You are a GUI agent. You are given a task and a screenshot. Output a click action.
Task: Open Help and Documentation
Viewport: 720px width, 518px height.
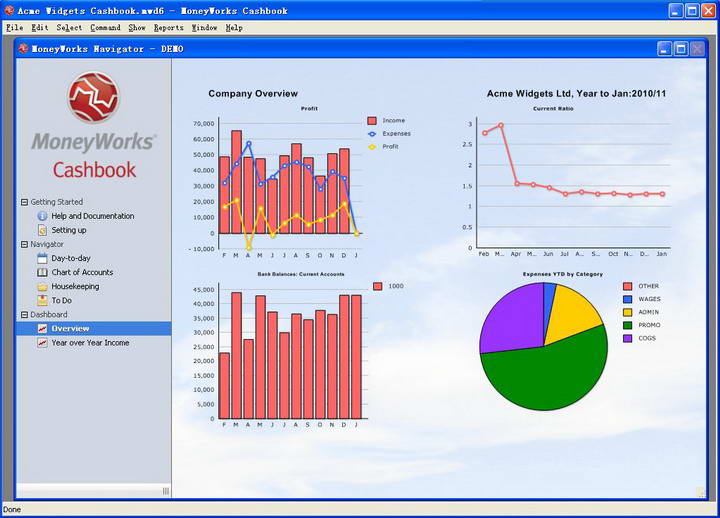pyautogui.click(x=93, y=216)
